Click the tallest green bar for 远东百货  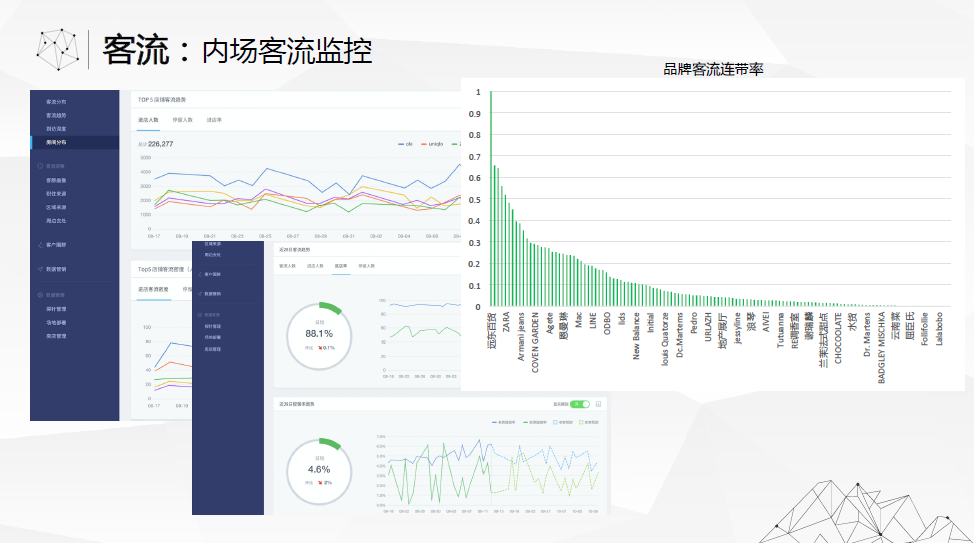click(491, 199)
